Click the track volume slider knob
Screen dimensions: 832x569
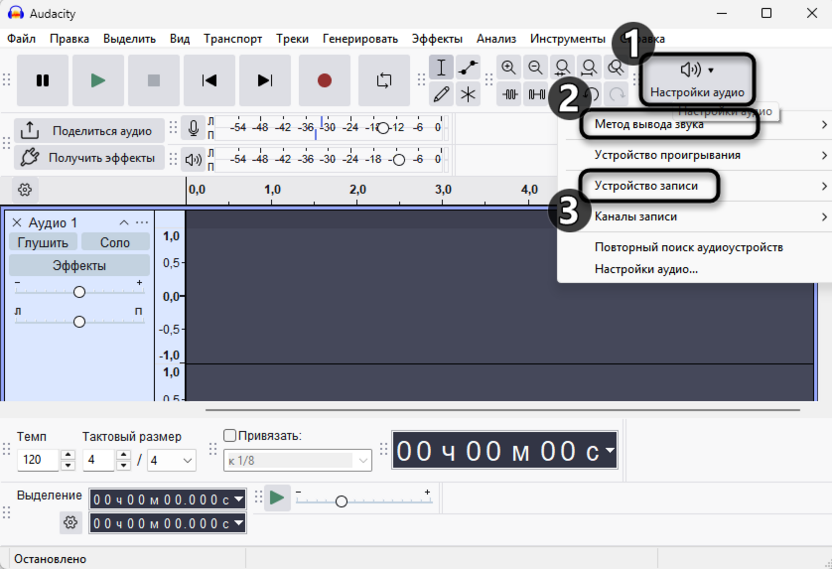click(79, 292)
